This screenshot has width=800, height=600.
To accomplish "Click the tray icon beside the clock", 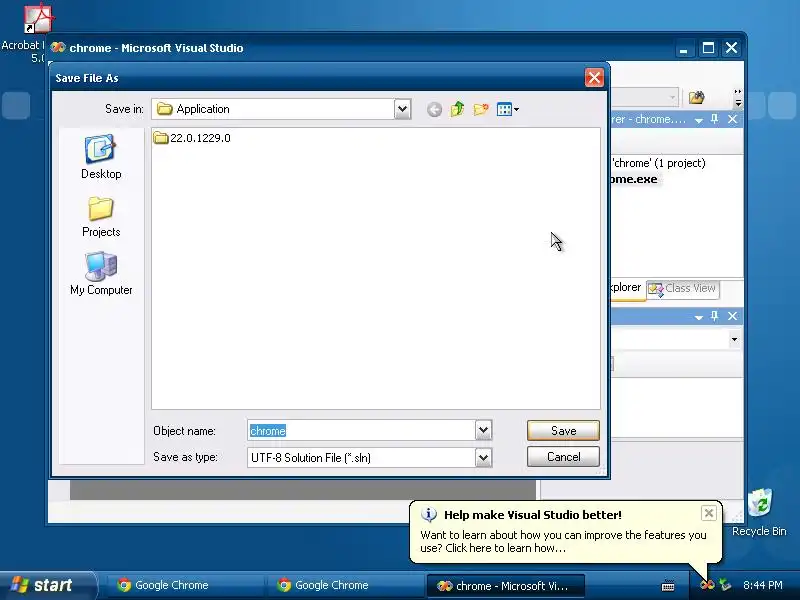I will (724, 585).
